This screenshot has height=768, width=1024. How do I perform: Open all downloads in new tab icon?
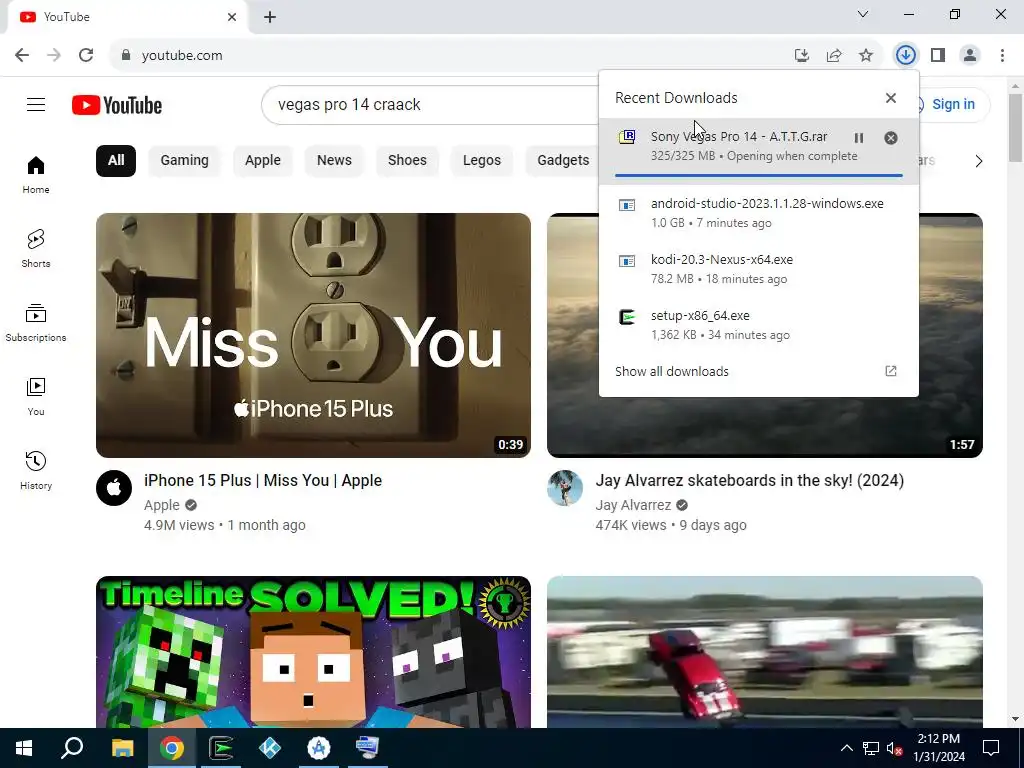click(891, 371)
